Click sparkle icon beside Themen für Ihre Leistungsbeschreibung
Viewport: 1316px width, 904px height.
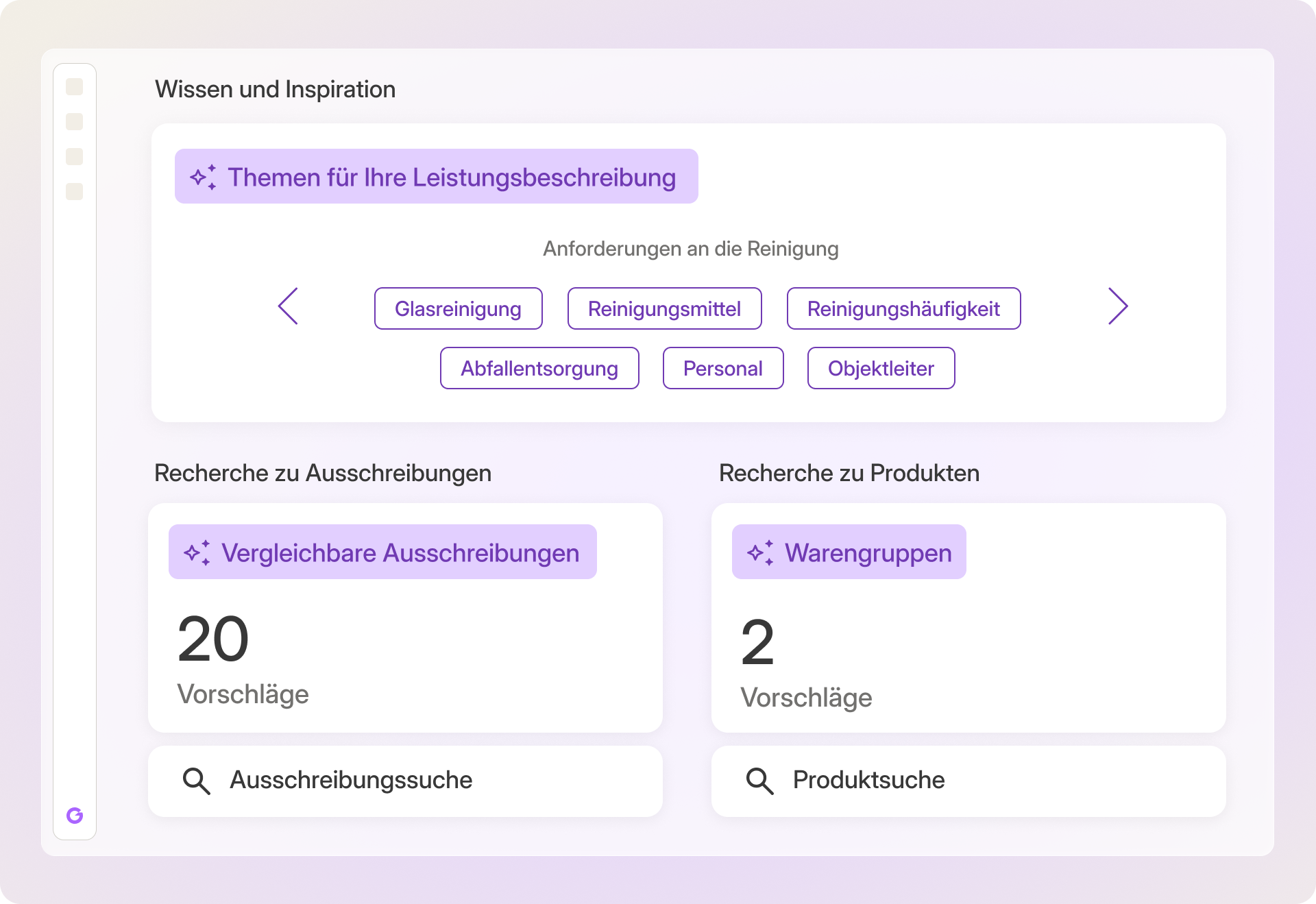pyautogui.click(x=204, y=178)
